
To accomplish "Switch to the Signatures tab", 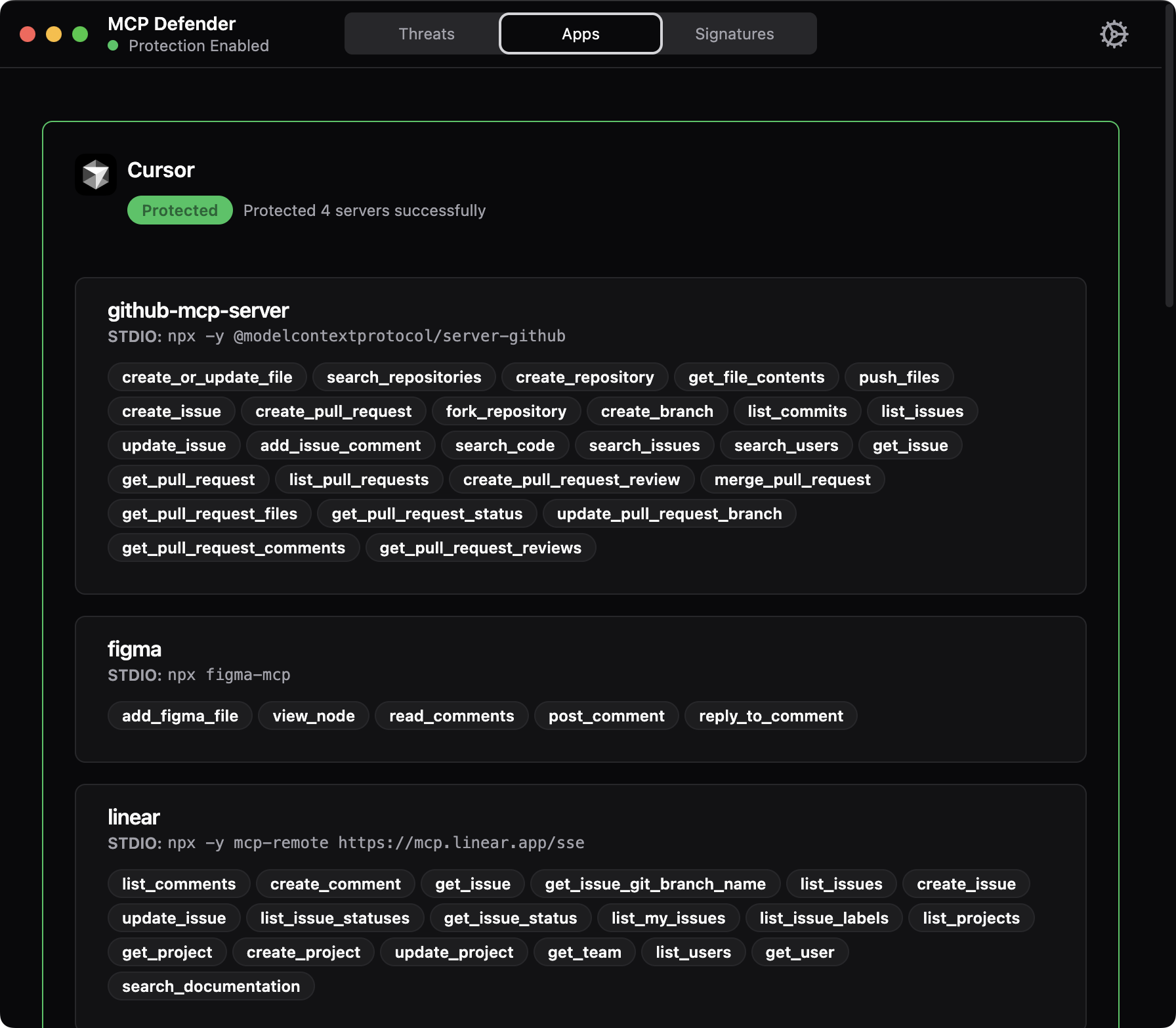I will point(734,34).
